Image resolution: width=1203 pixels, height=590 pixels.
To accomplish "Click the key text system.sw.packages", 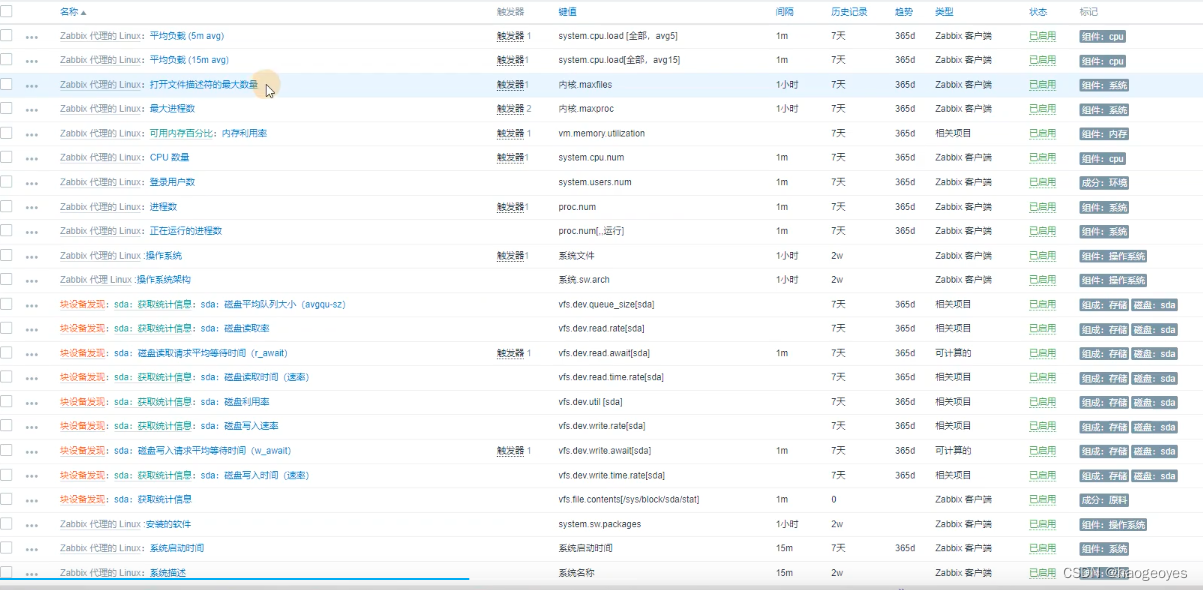I will [600, 524].
